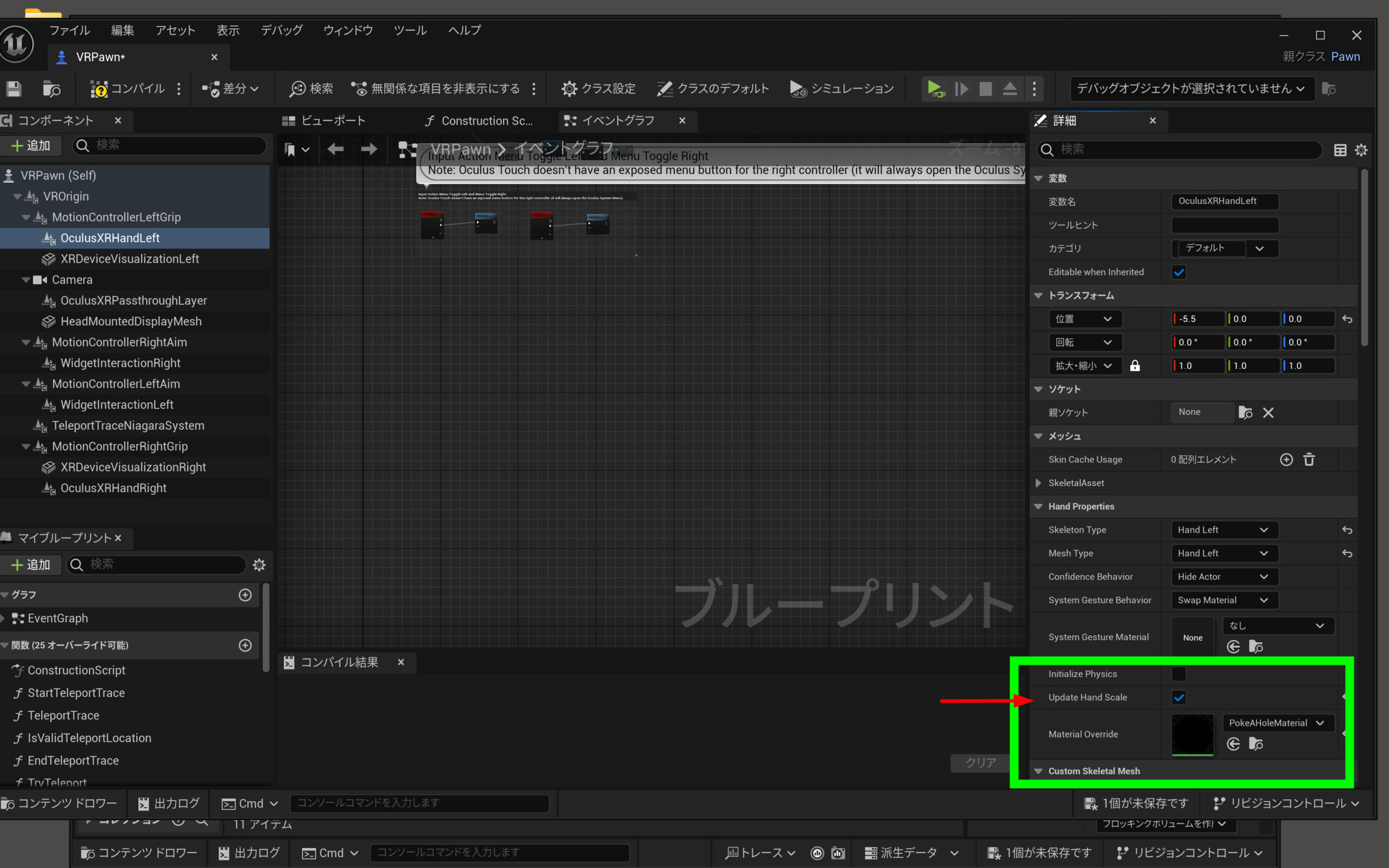Screen dimensions: 1389x868
Task: Add new function with plus icon
Action: (245, 645)
